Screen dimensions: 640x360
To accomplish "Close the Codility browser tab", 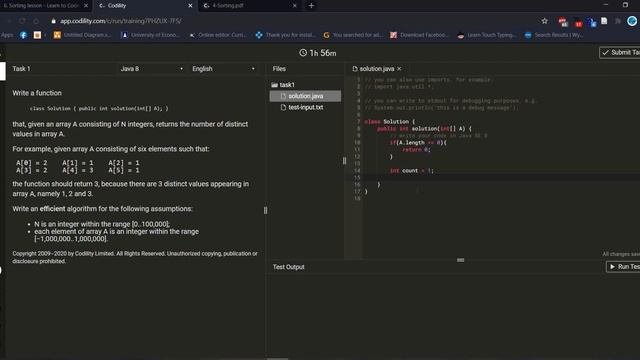I will [190, 6].
